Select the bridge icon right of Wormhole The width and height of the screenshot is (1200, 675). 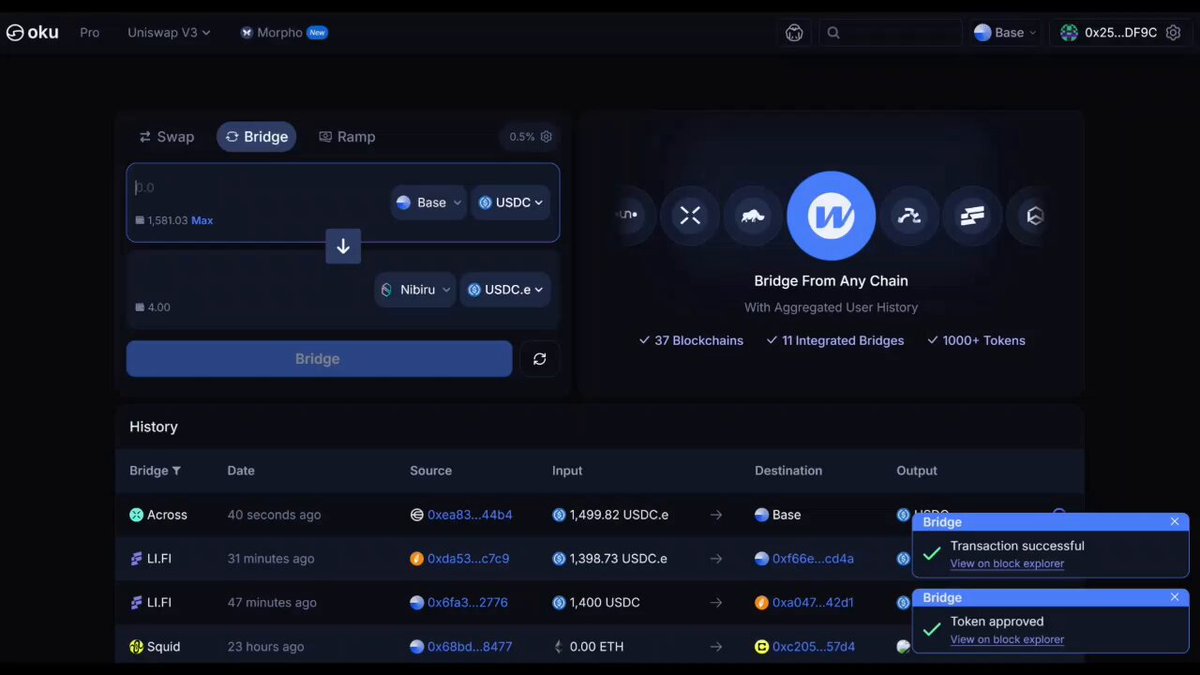(909, 216)
